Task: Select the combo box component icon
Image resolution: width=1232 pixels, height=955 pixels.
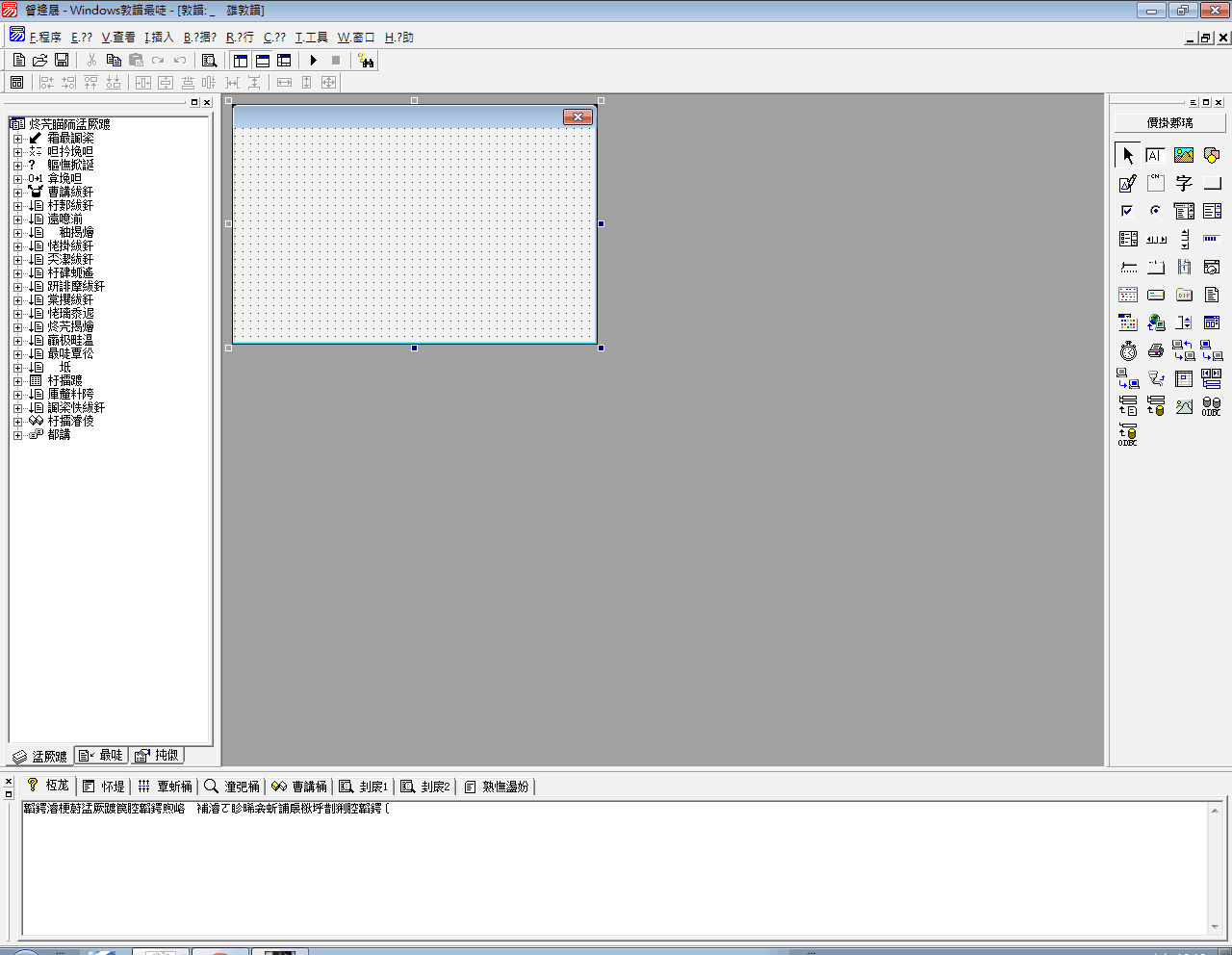Action: click(1184, 211)
